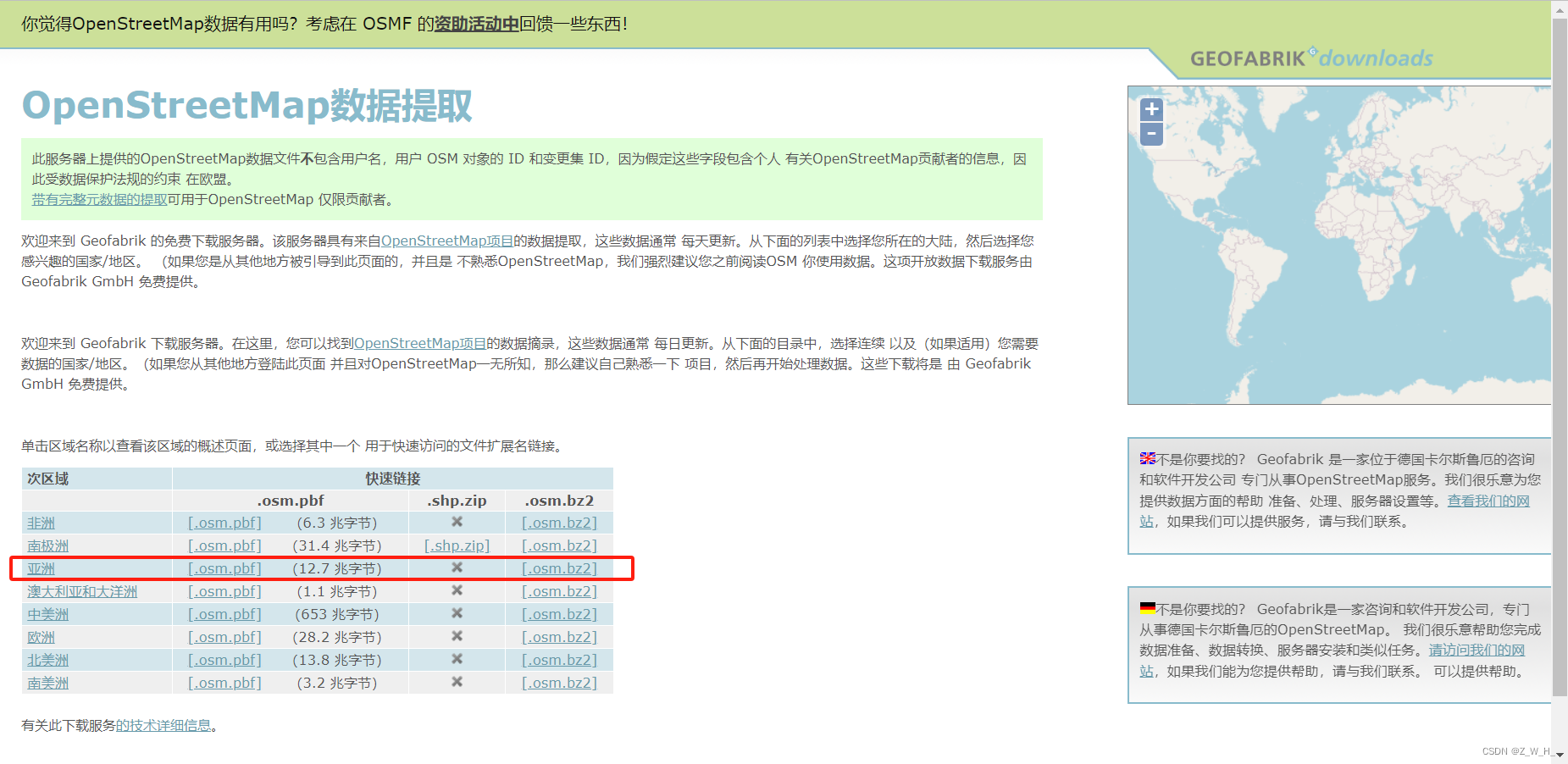1568x764 pixels.
Task: Open the second OpenStreetMap项目 link
Action: (x=420, y=344)
